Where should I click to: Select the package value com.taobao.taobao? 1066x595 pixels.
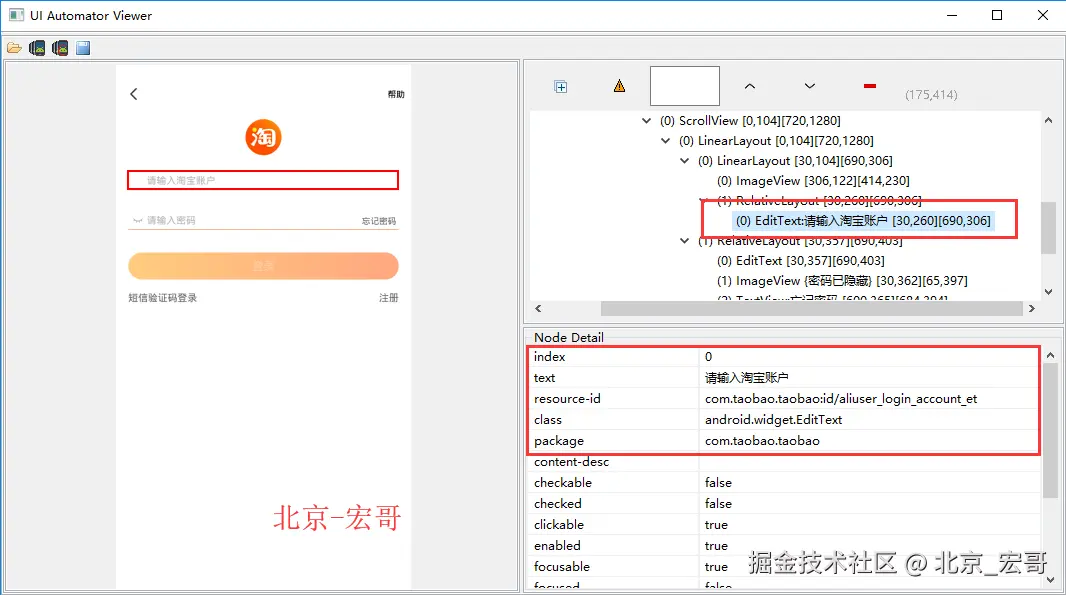pos(870,441)
